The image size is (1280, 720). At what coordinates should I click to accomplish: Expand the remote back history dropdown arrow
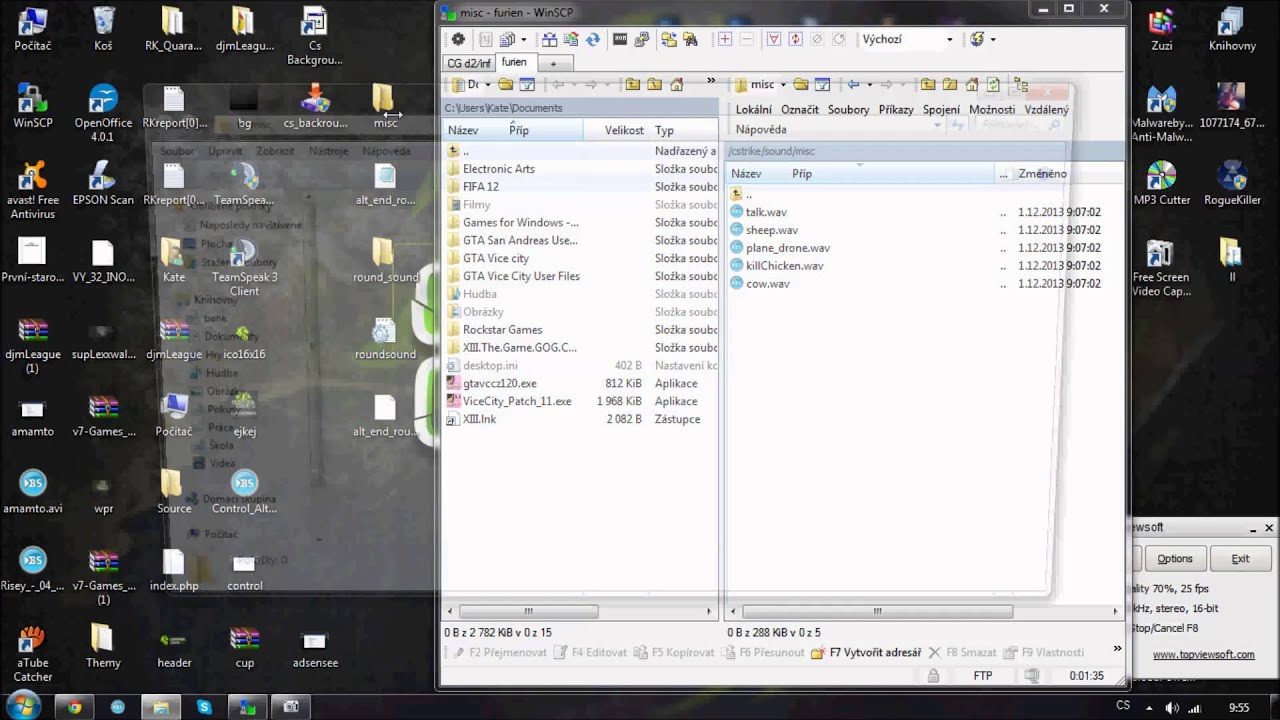pyautogui.click(x=870, y=85)
